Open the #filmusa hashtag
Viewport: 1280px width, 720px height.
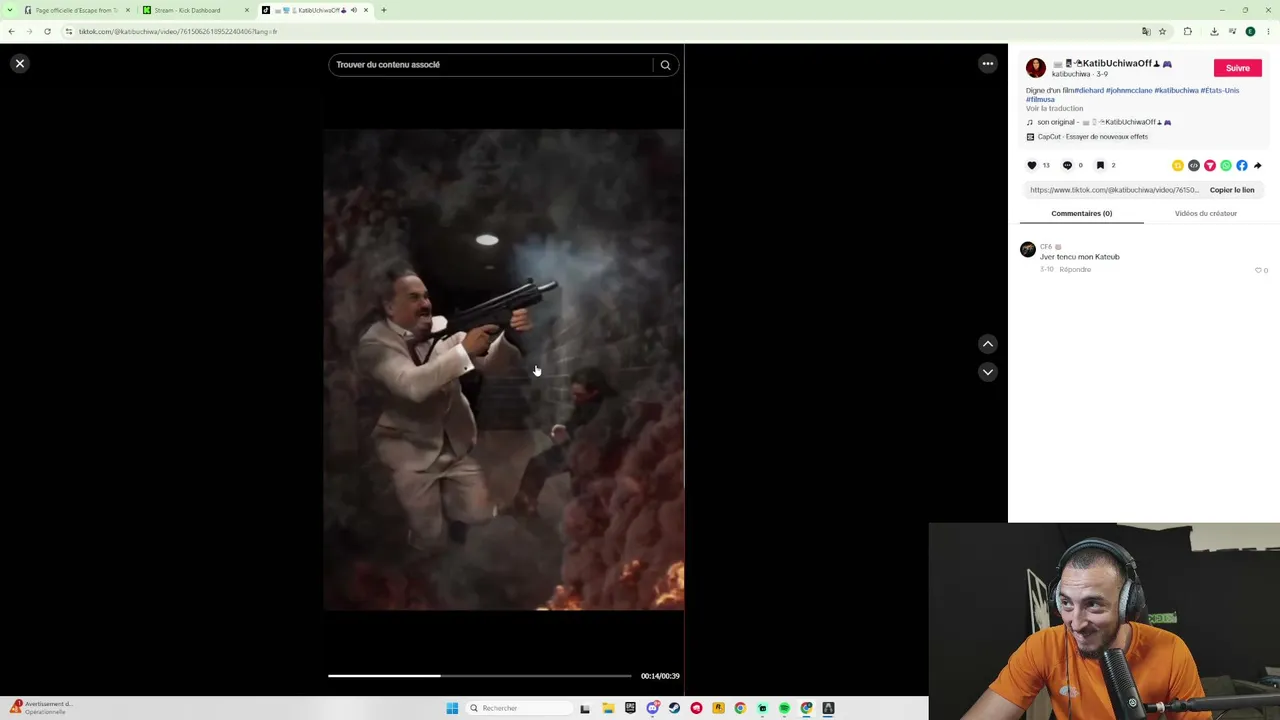(x=1040, y=100)
